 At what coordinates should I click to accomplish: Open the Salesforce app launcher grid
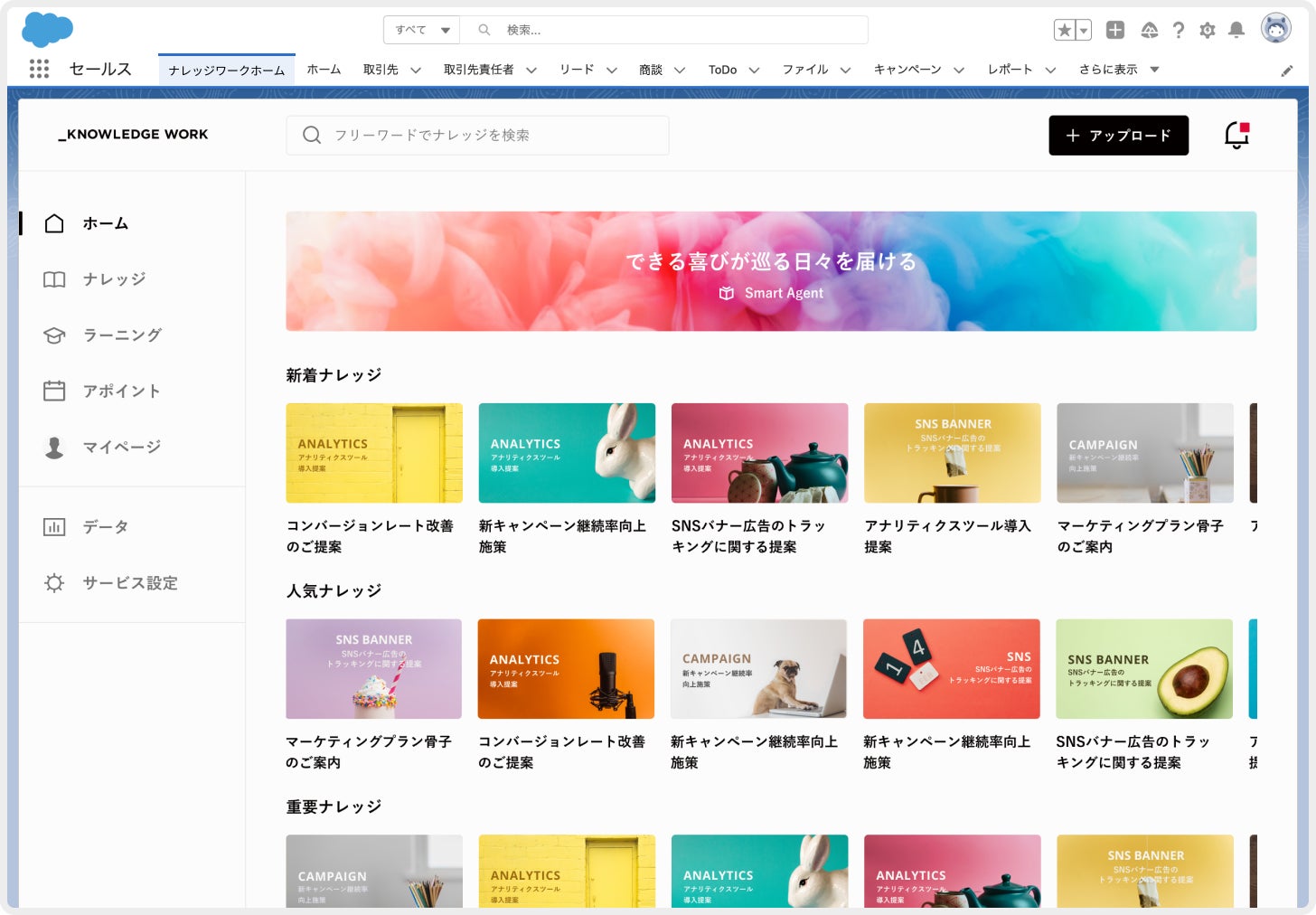pos(39,69)
